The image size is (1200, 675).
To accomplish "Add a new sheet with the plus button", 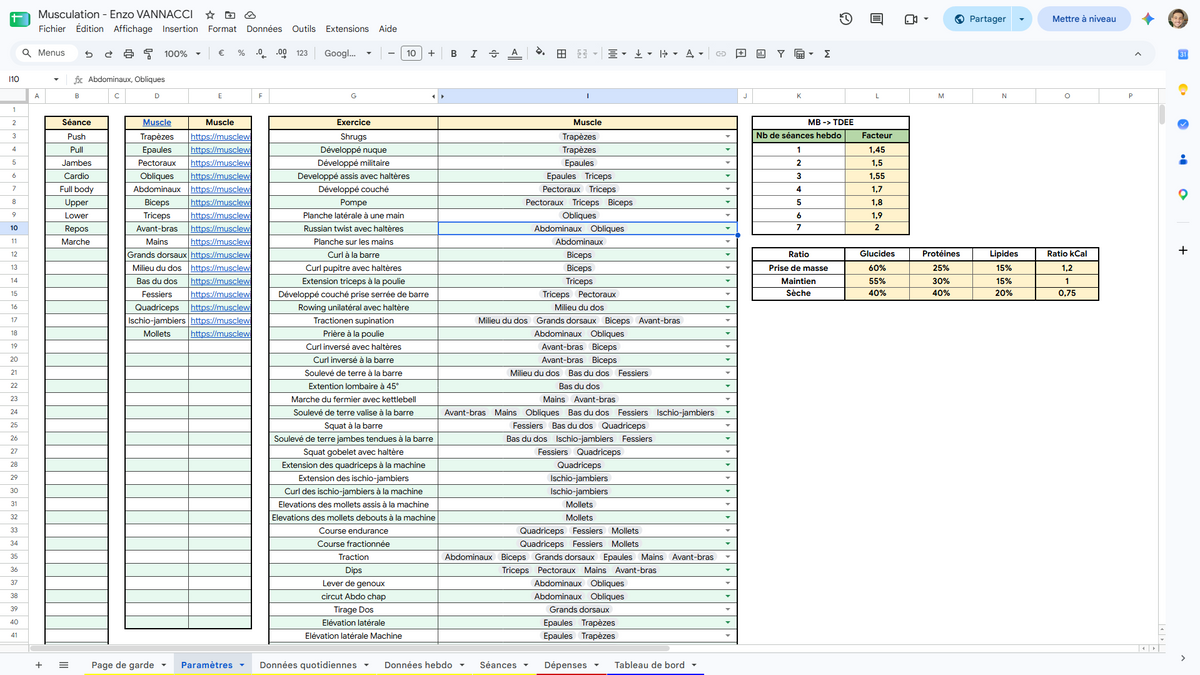I will (x=39, y=665).
